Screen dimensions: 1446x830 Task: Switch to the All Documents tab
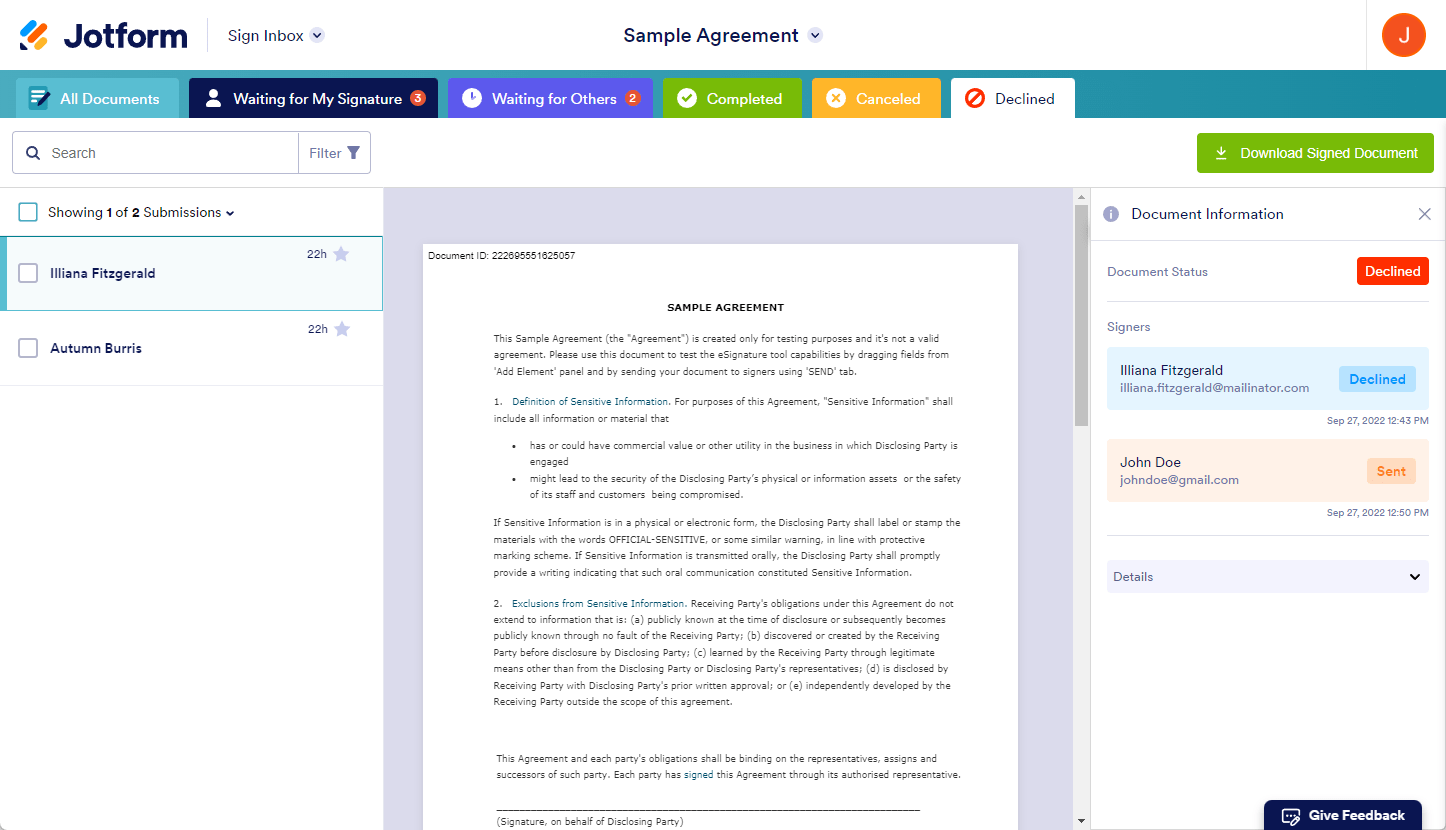97,98
